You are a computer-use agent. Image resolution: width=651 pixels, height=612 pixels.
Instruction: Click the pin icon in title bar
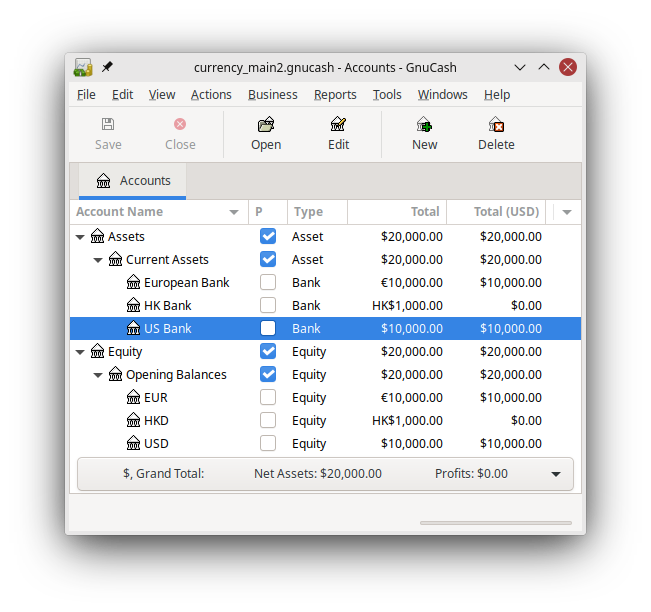point(108,67)
